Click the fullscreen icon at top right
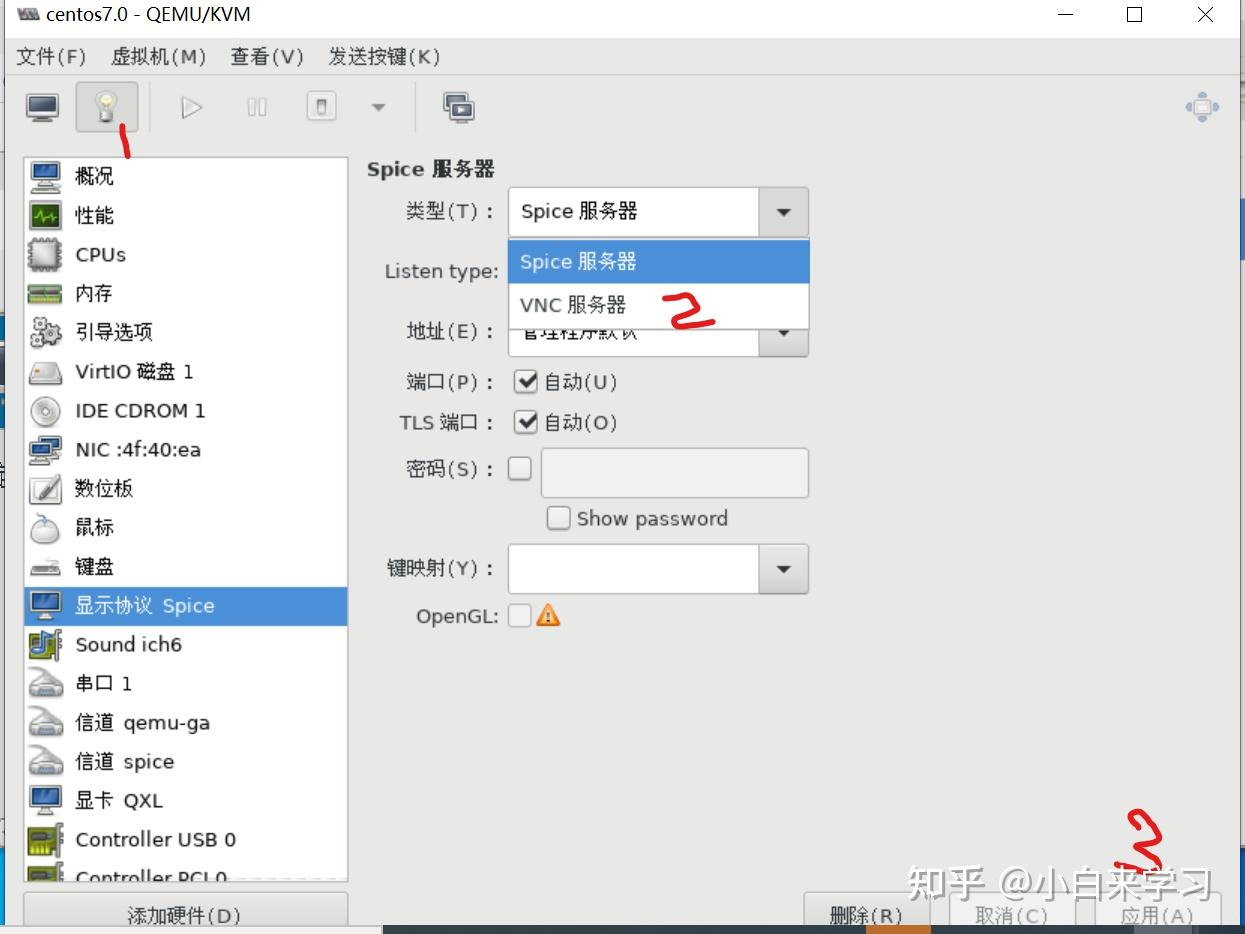The image size is (1245, 934). [1201, 107]
